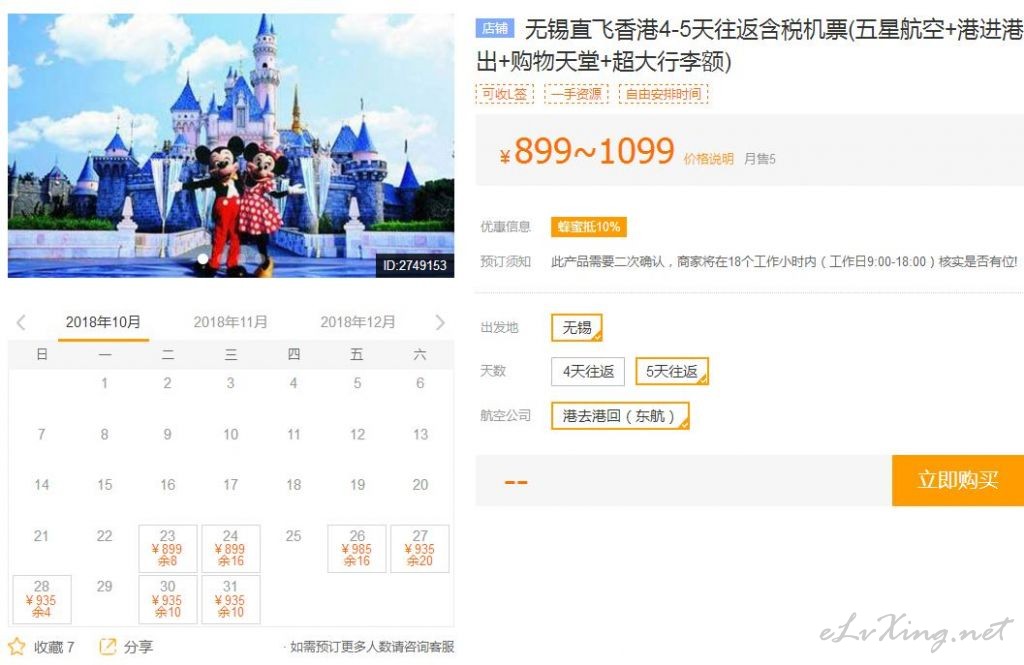This screenshot has width=1024, height=665.
Task: Pick October 26 priced ¥985
Action: tap(357, 548)
